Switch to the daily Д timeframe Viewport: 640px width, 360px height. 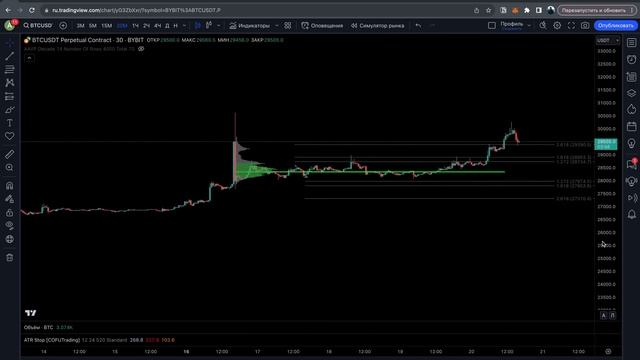(x=167, y=25)
